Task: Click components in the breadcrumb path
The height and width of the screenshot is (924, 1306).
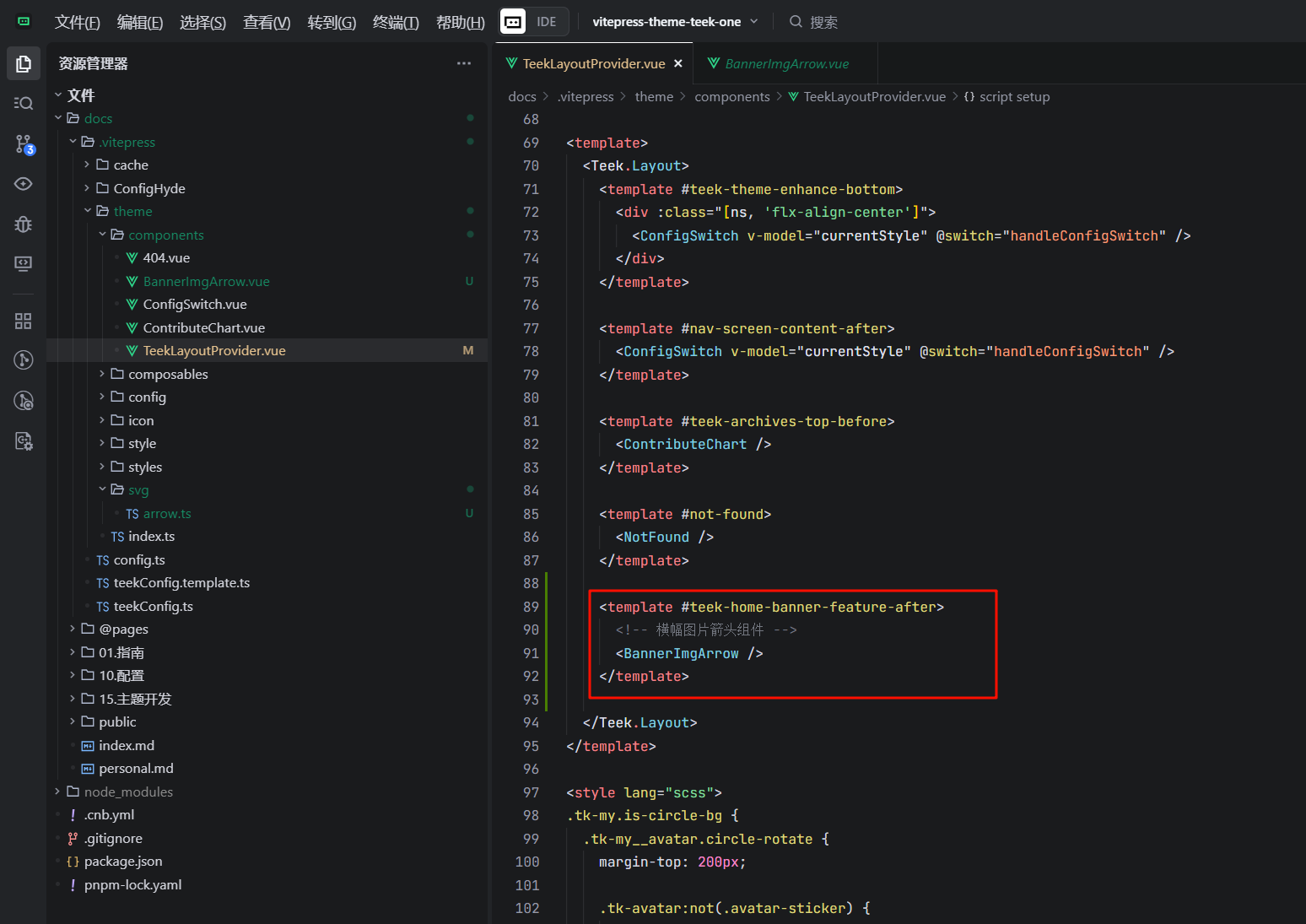Action: point(731,97)
